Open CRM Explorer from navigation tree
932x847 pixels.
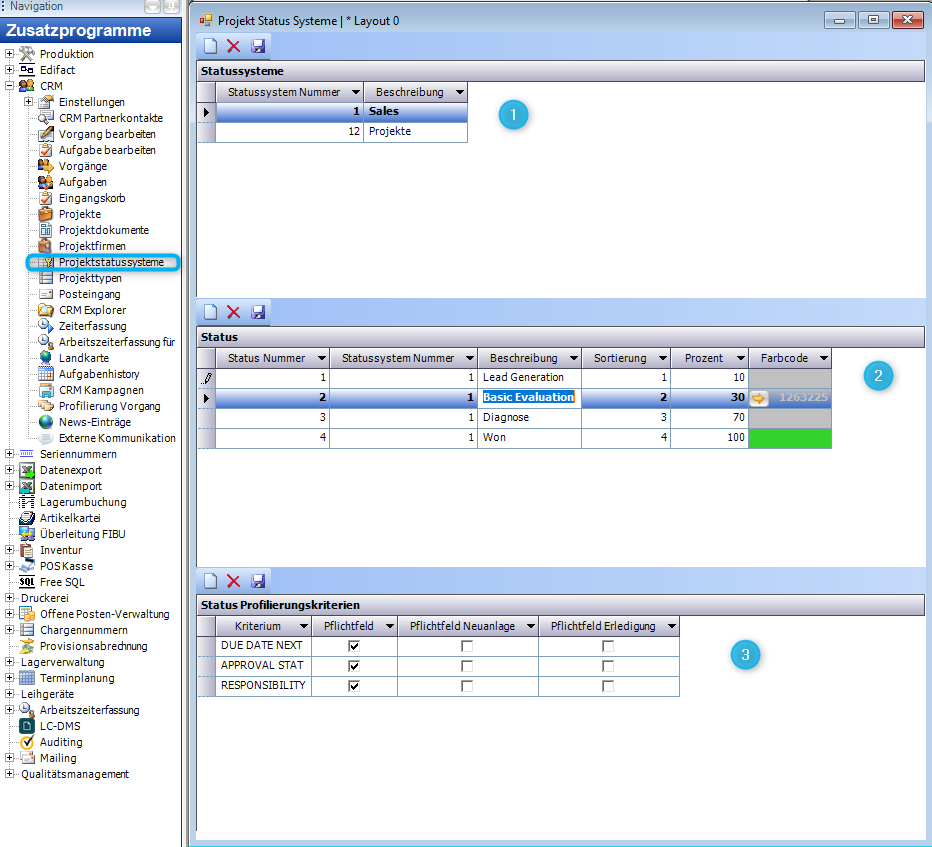[x=92, y=310]
